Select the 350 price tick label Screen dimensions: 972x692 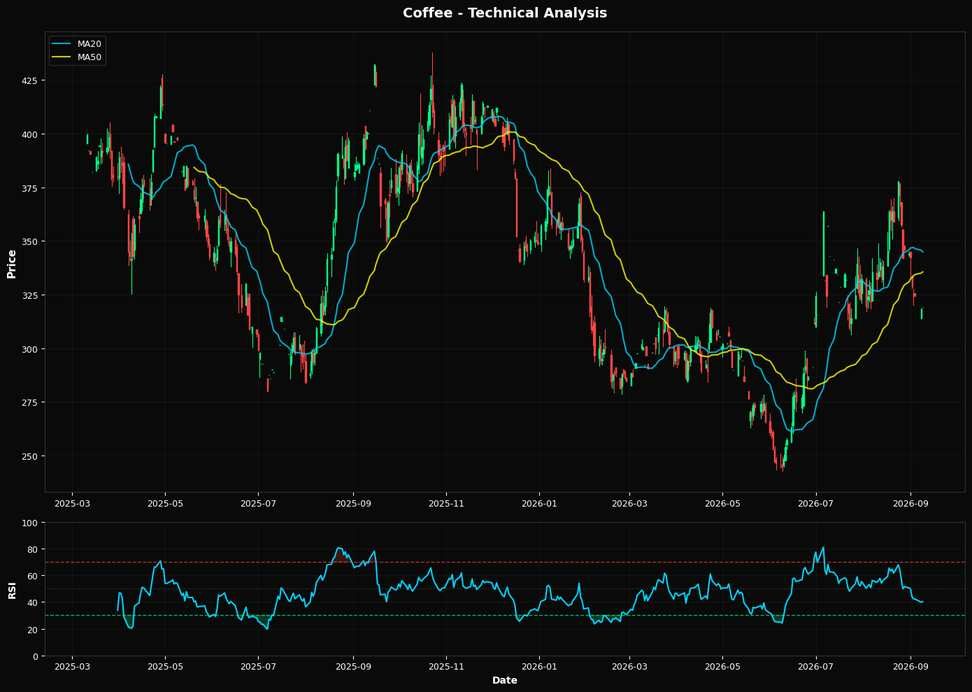pyautogui.click(x=32, y=241)
